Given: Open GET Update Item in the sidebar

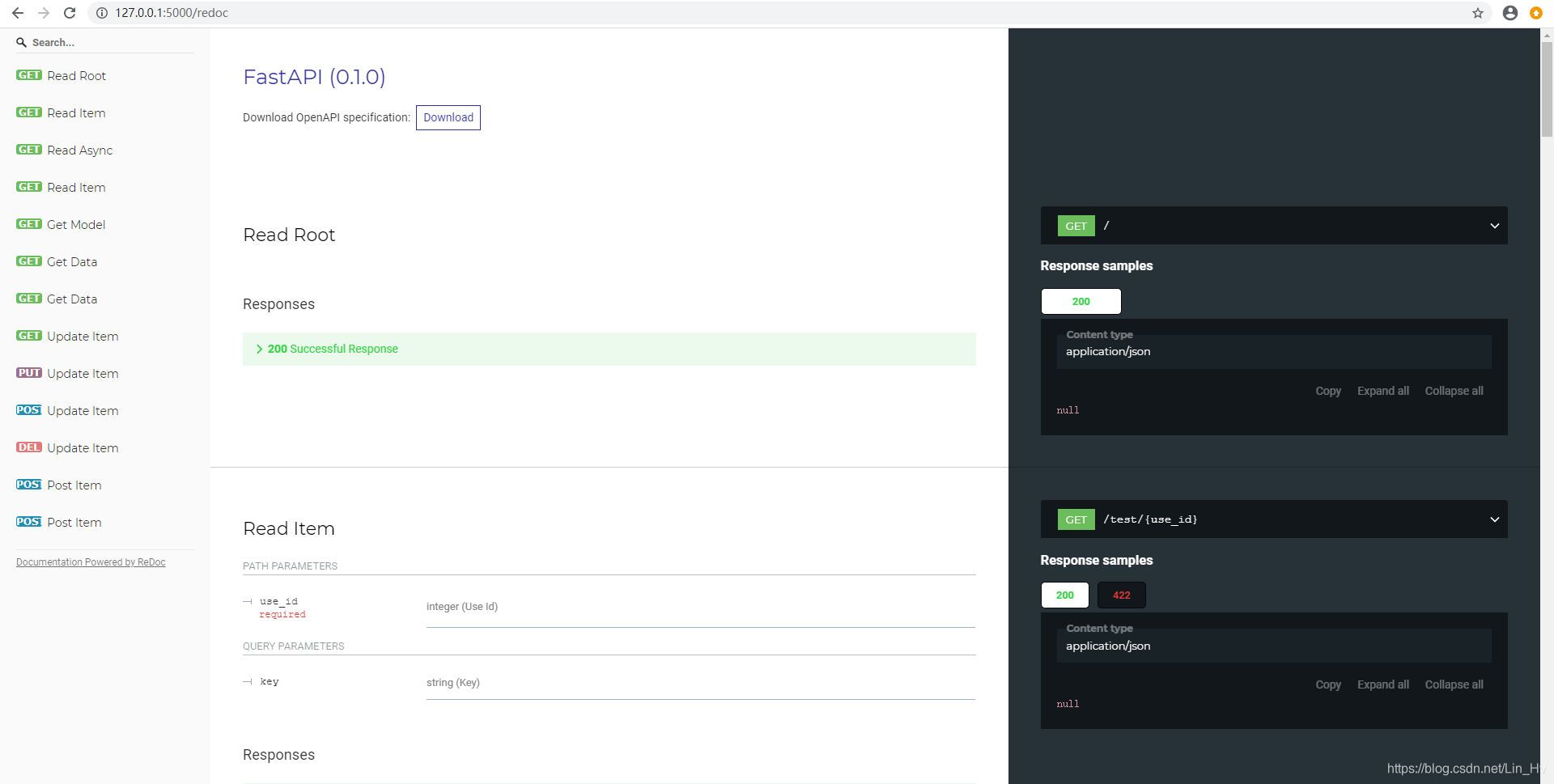Looking at the screenshot, I should coord(67,336).
